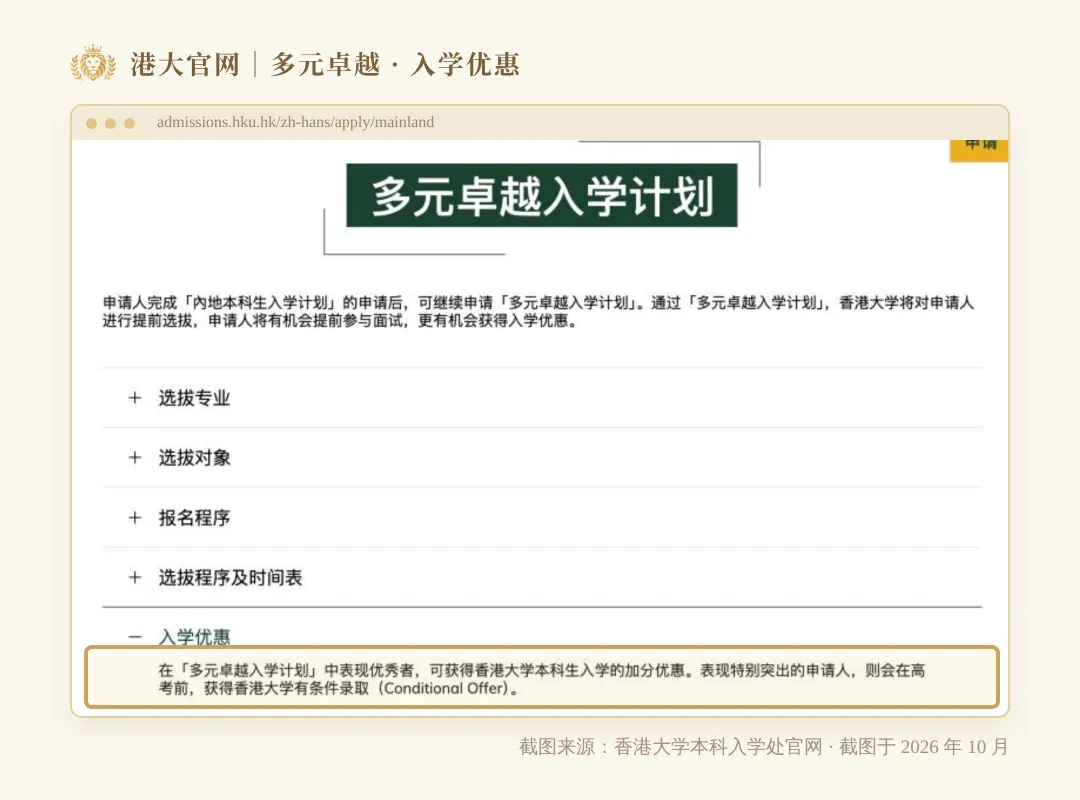Viewport: 1080px width, 800px height.
Task: Open the 报名程序 accordion heading
Action: click(194, 518)
